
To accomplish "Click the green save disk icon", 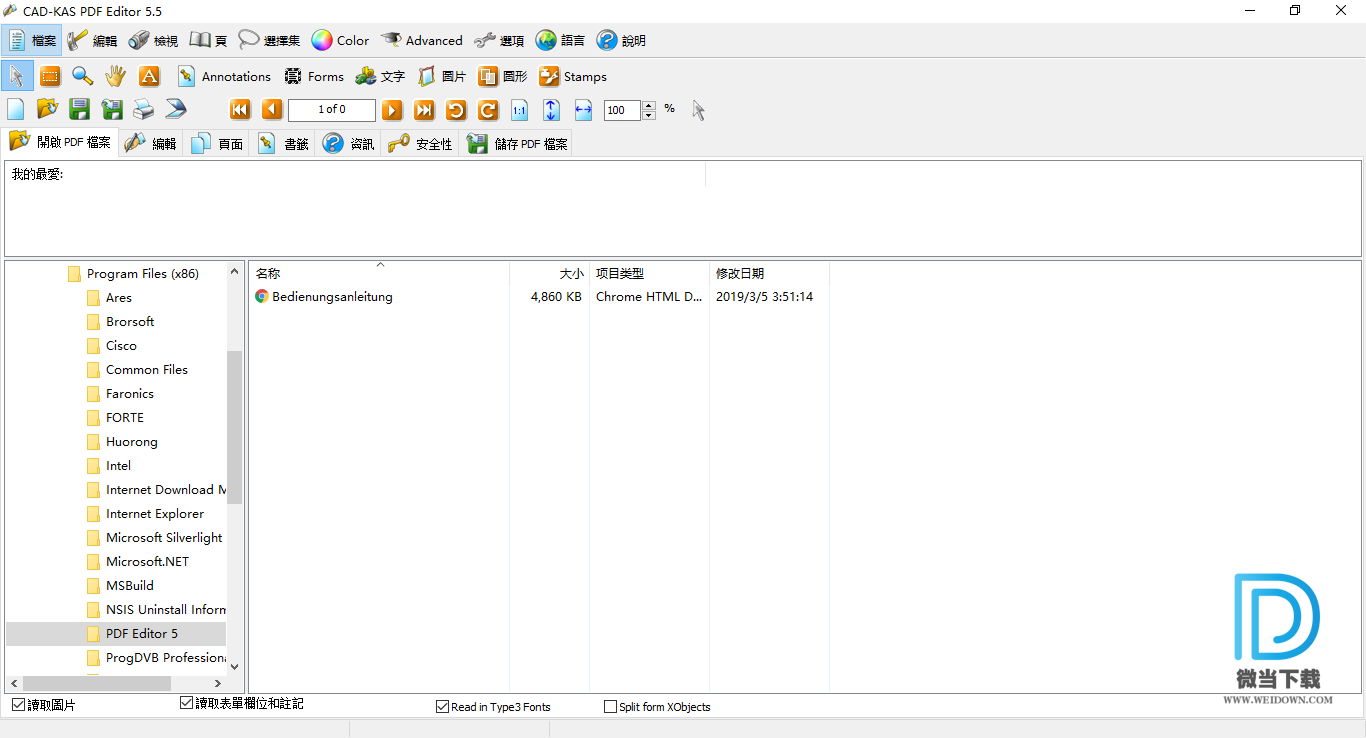I will [80, 110].
